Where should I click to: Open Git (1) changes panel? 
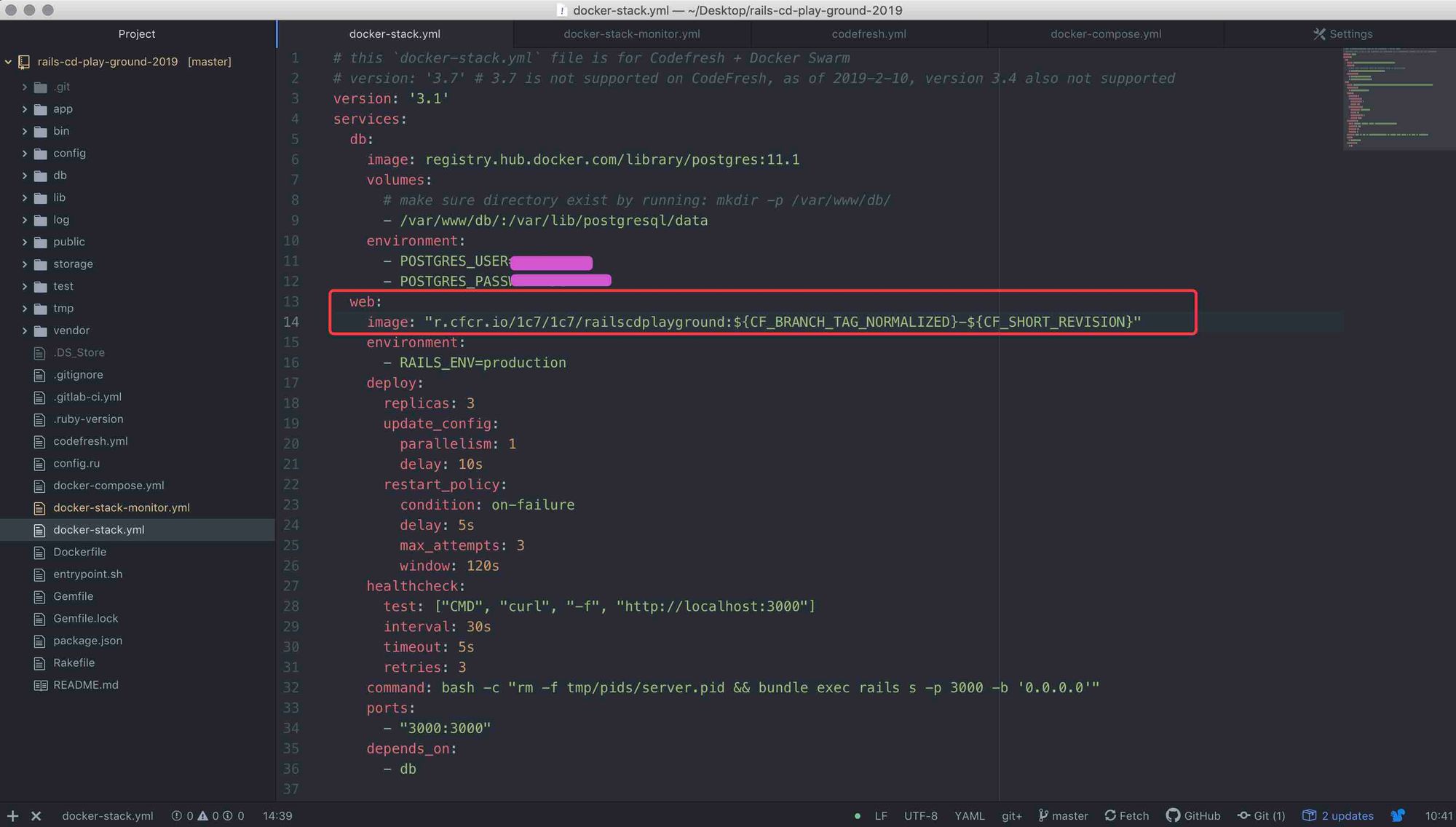(1262, 816)
